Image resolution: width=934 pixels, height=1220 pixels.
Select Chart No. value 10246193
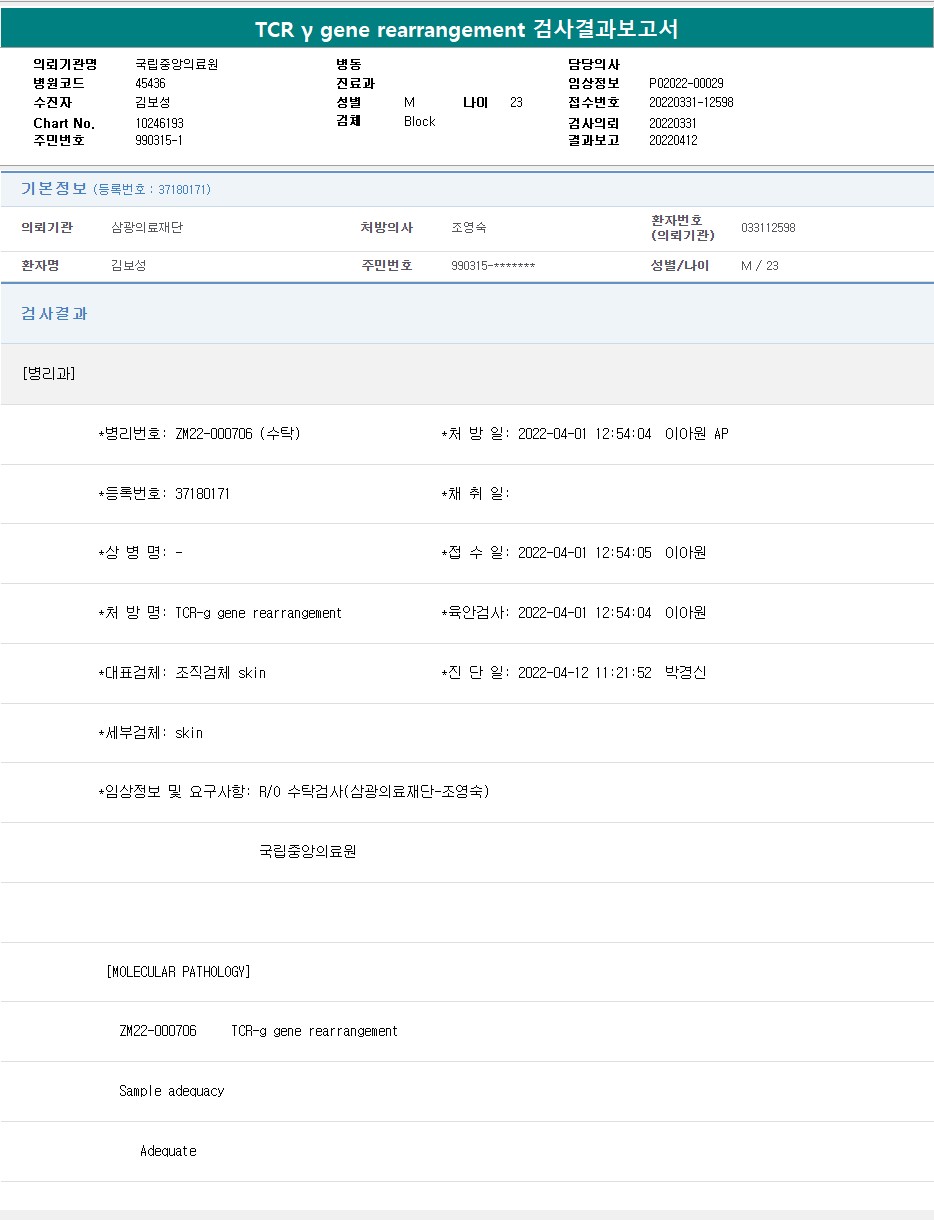[159, 123]
